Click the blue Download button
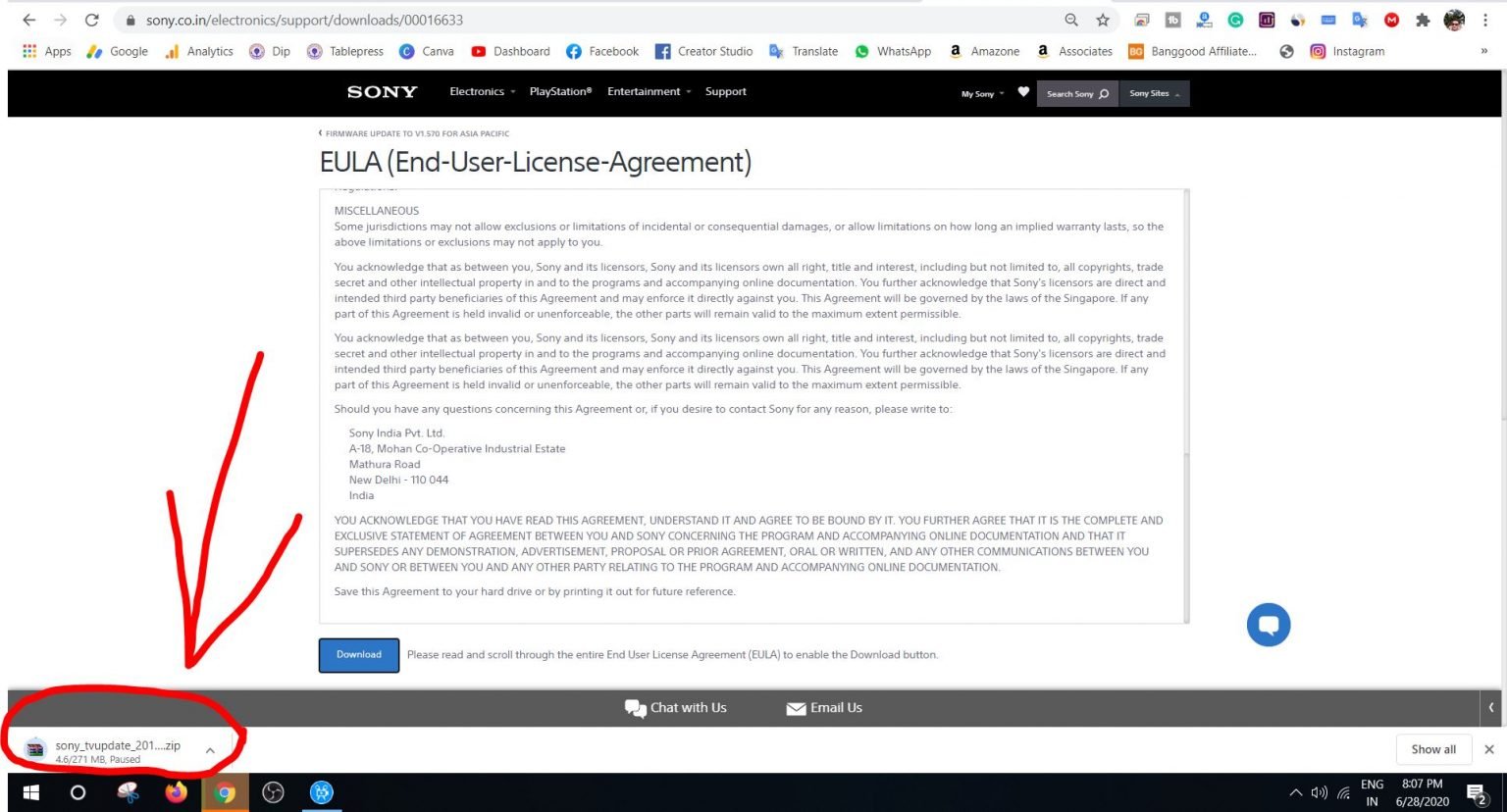This screenshot has width=1507, height=812. point(359,655)
